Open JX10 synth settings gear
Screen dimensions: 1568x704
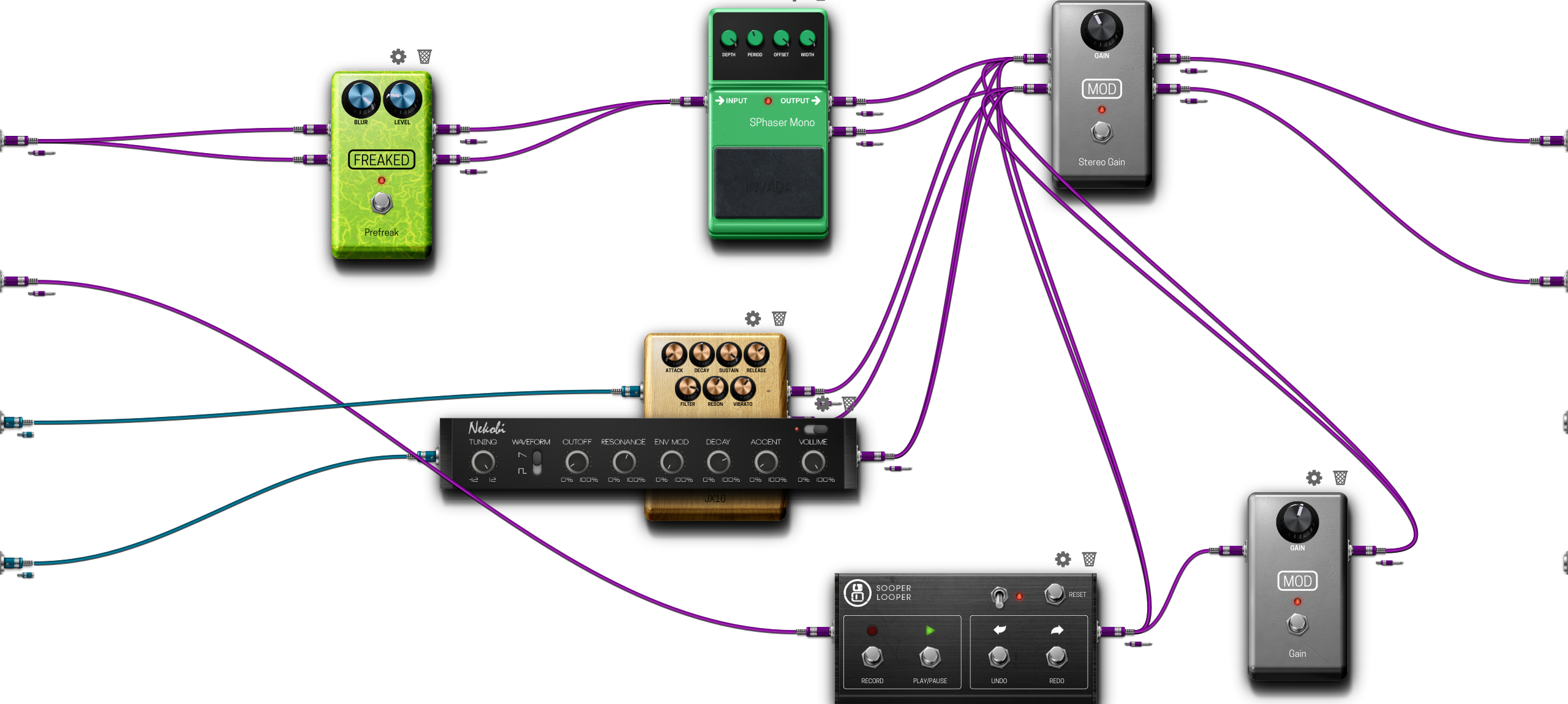point(753,318)
